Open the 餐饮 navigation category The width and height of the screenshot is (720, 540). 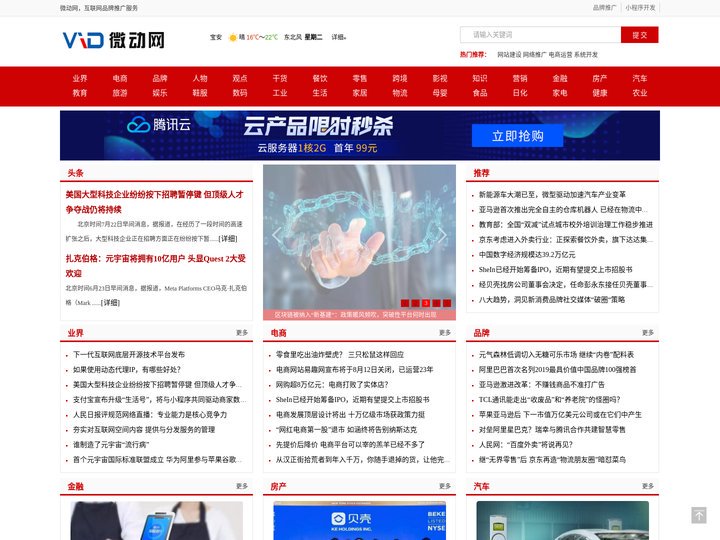[x=320, y=79]
